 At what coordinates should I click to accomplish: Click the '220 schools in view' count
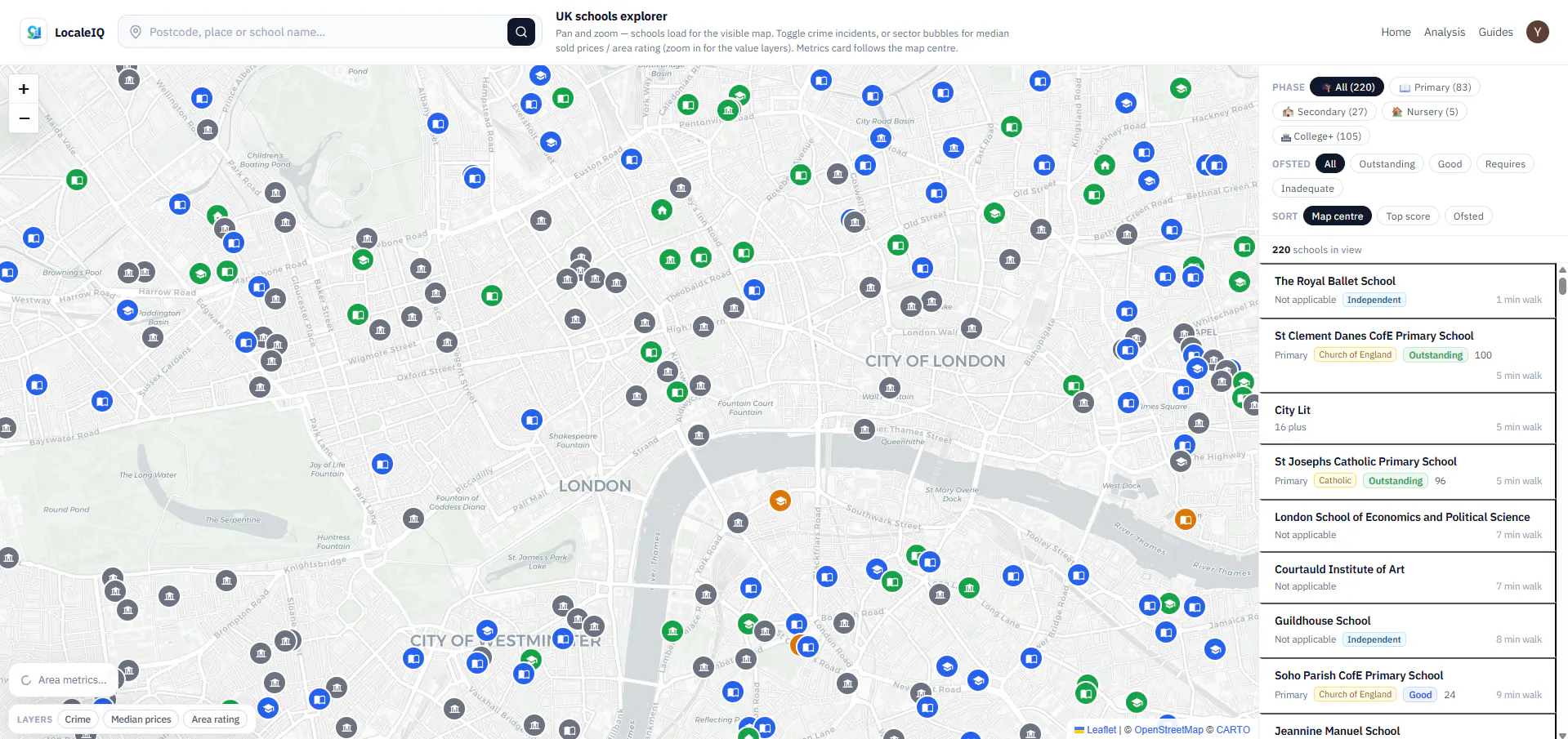[x=1317, y=250]
